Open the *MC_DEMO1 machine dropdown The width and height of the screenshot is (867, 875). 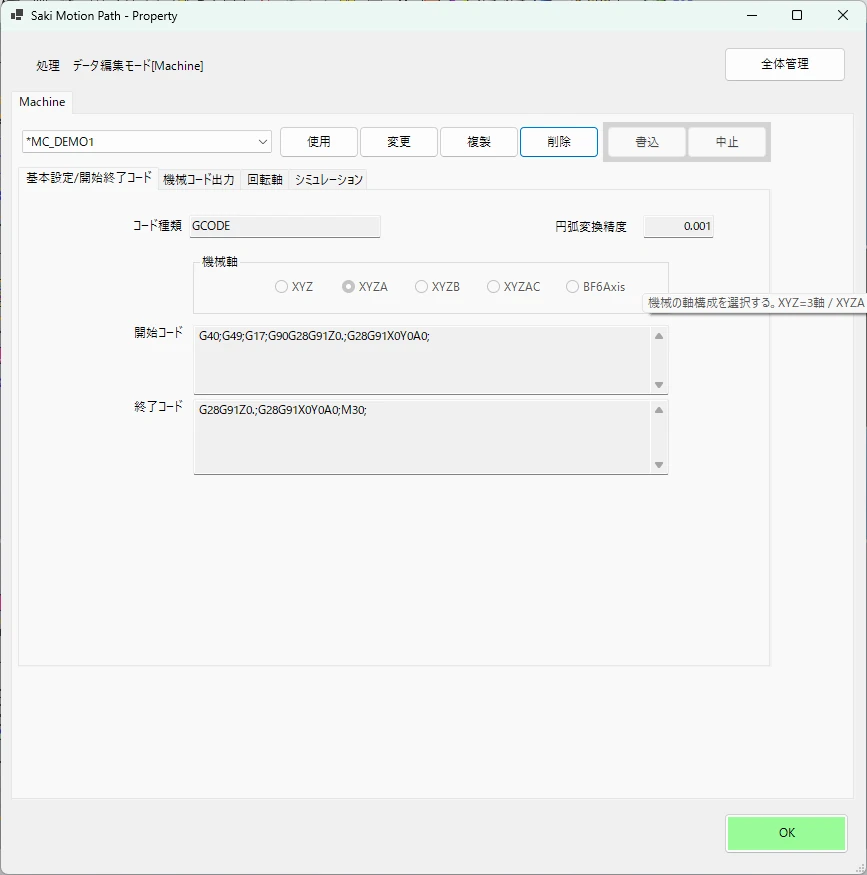point(147,142)
